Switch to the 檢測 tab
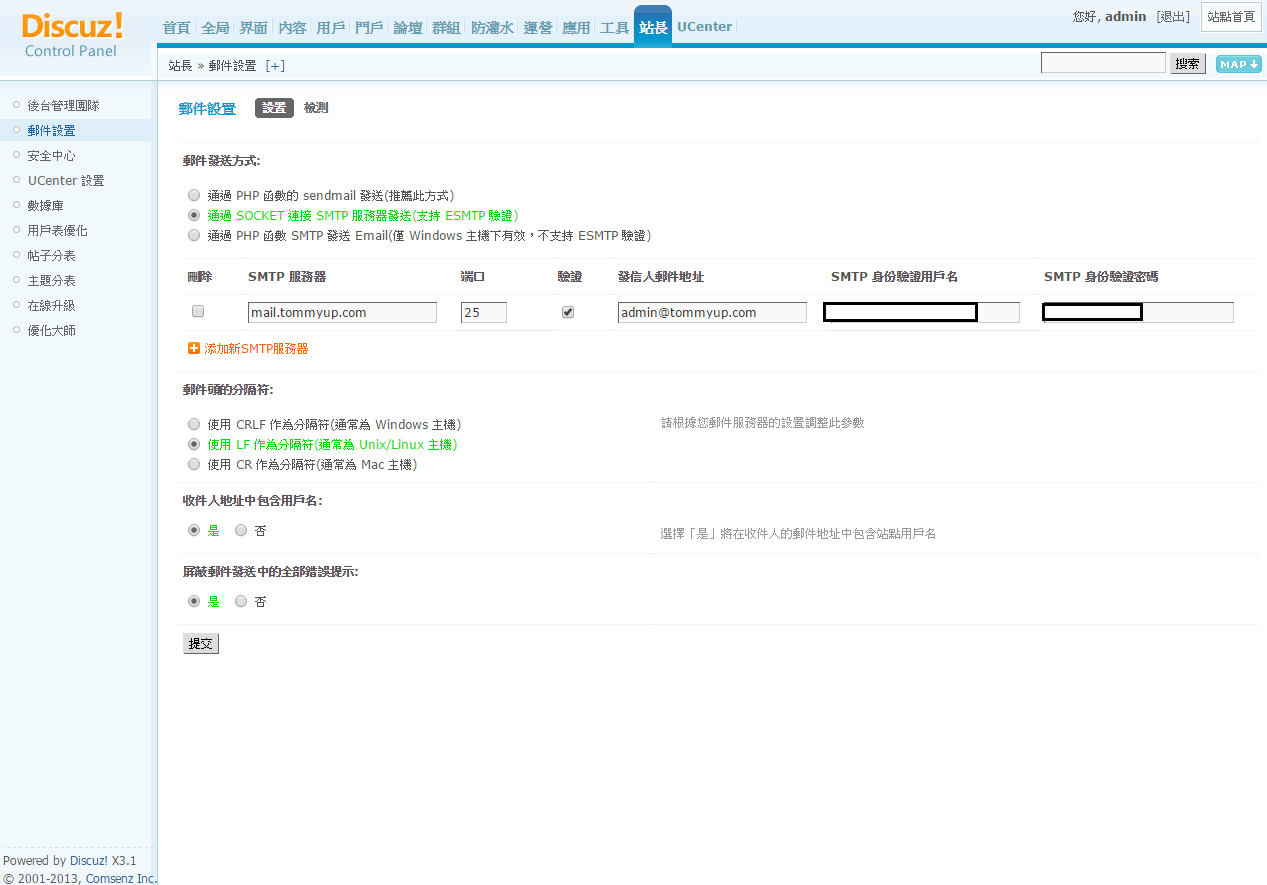Viewport: 1267px width, 885px height. [316, 108]
